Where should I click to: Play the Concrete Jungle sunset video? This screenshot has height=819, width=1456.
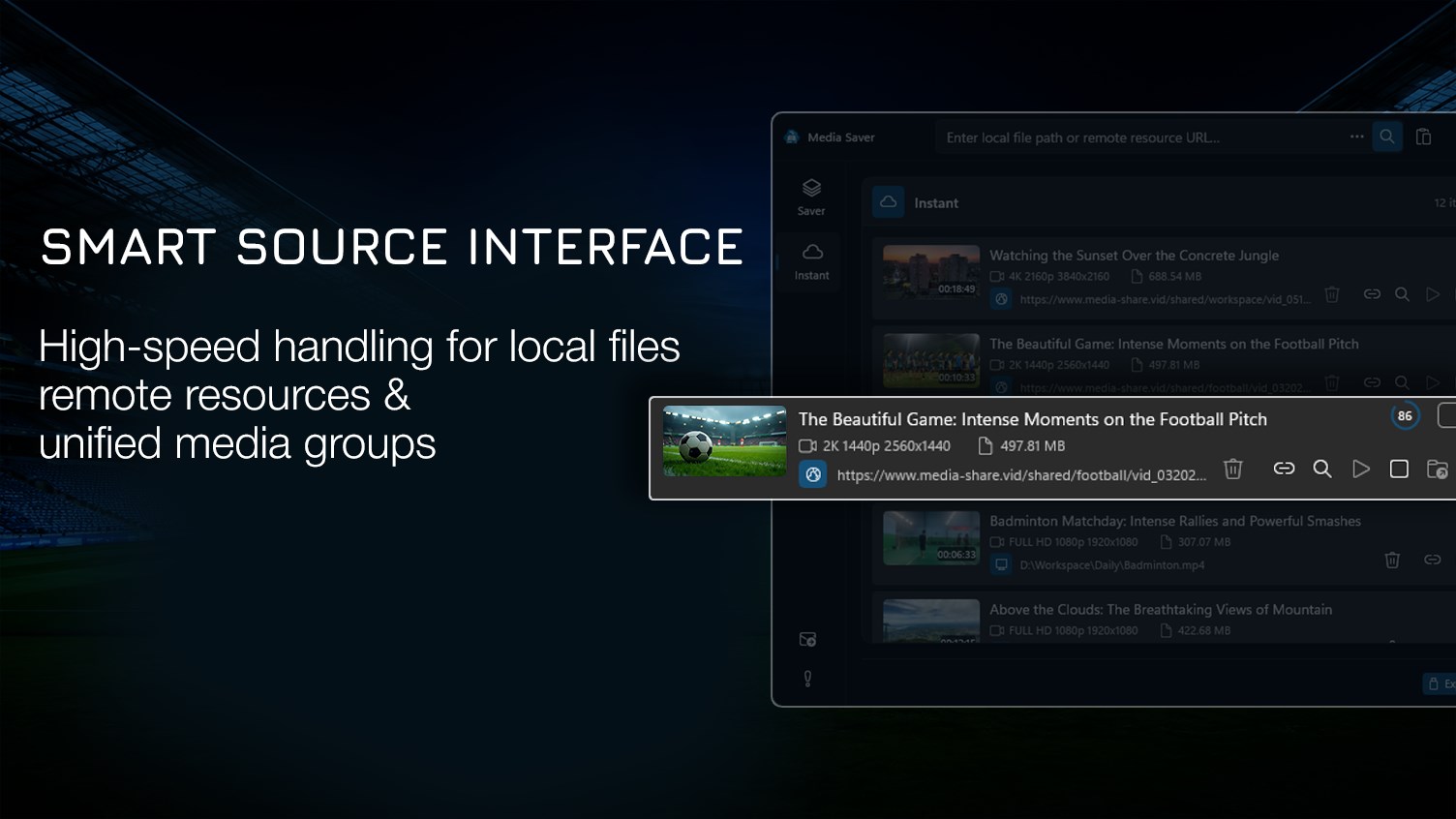point(1433,294)
